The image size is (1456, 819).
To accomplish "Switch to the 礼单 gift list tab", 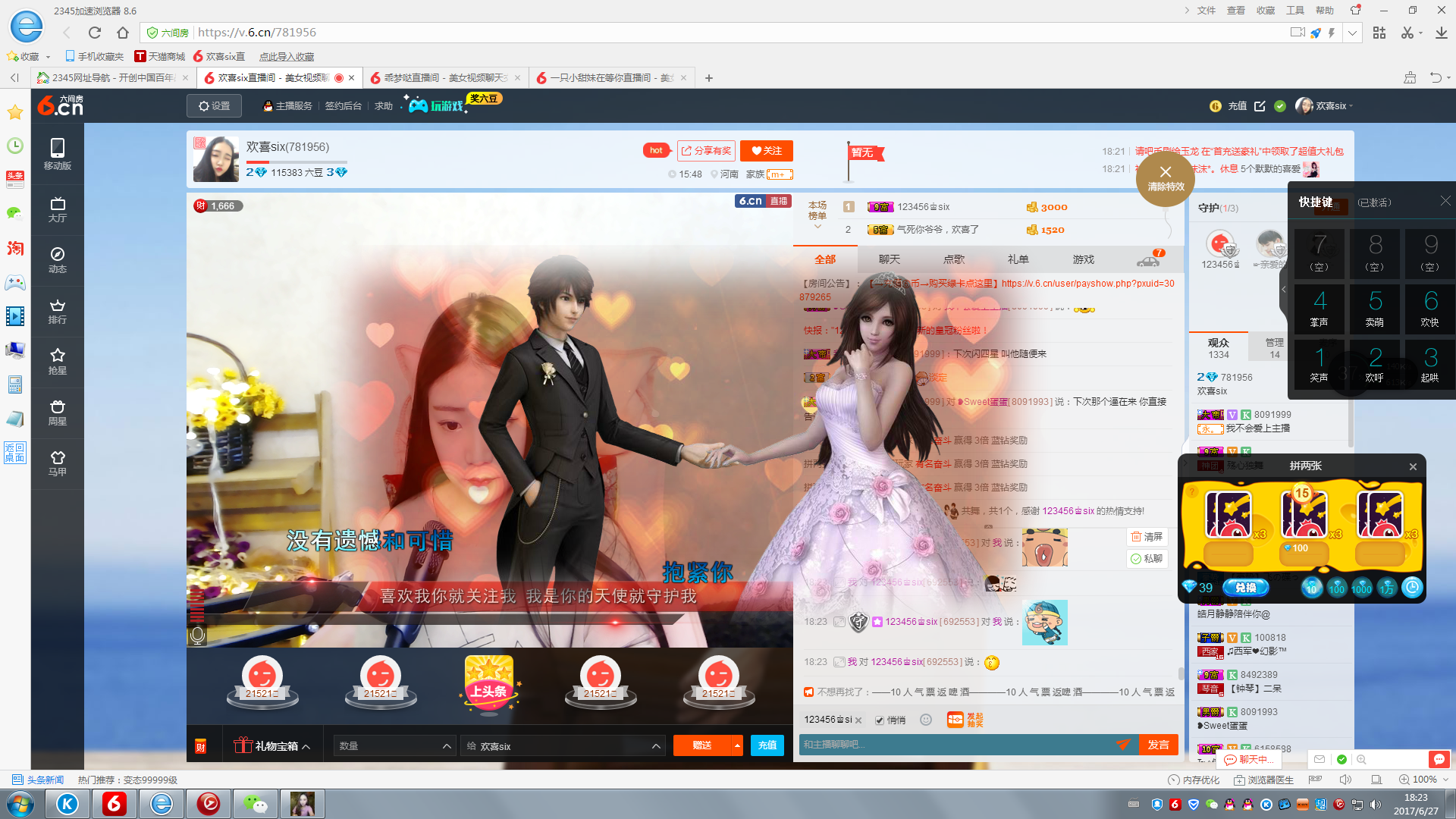I will 1018,259.
